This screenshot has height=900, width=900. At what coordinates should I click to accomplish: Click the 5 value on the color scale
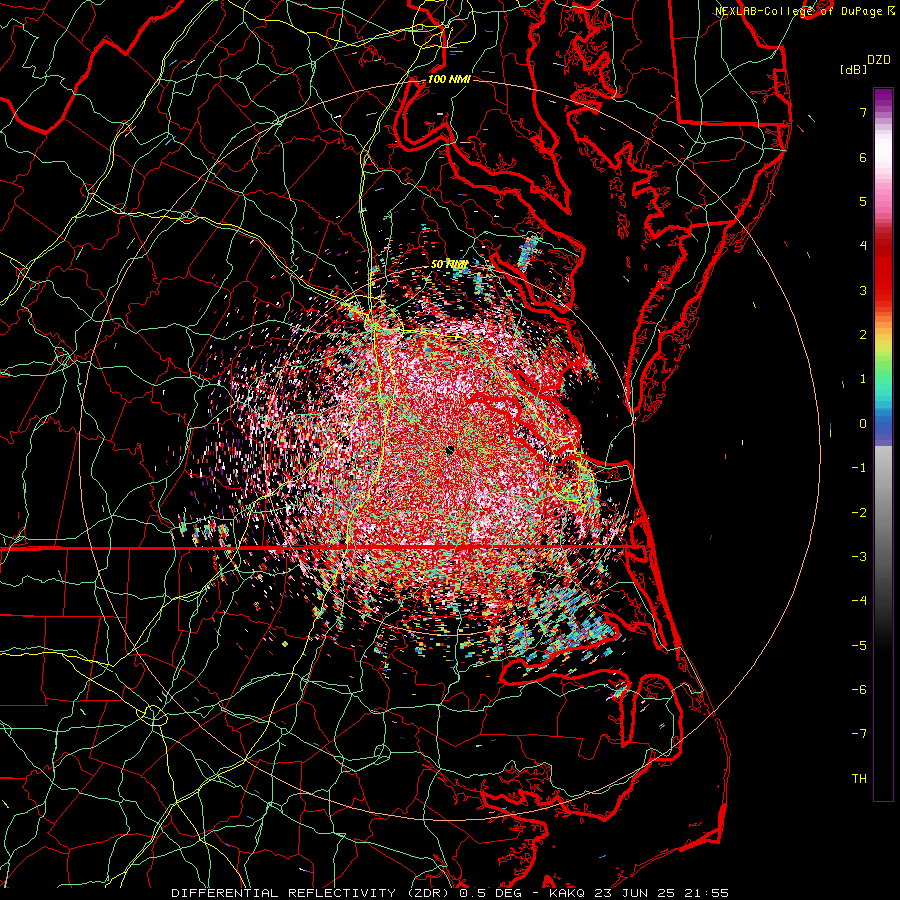pyautogui.click(x=863, y=201)
